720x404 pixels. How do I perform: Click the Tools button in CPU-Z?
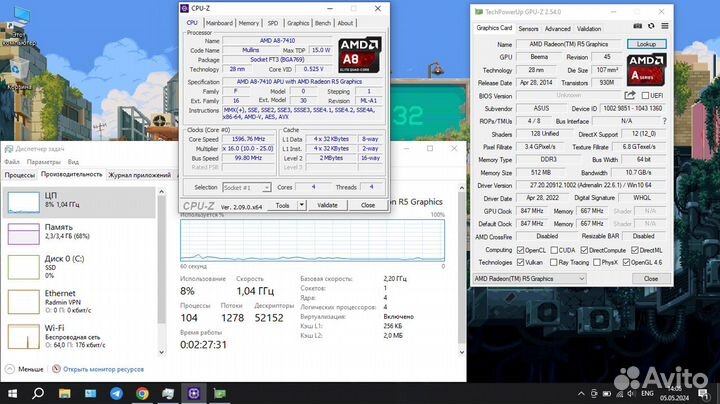pos(282,205)
